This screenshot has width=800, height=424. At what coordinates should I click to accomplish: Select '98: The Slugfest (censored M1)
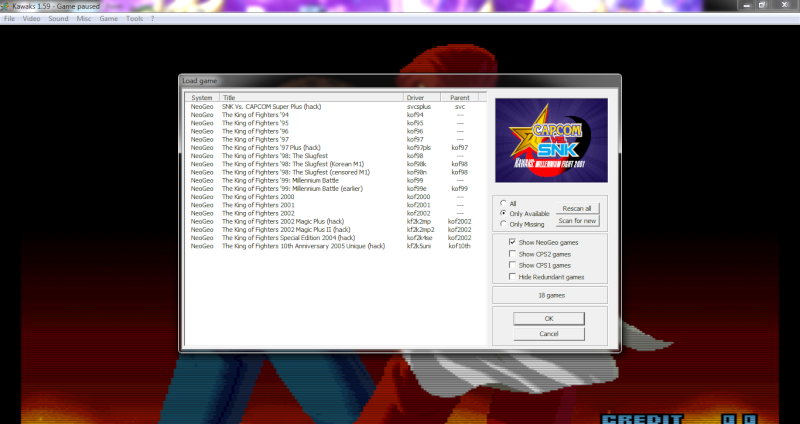click(x=335, y=172)
